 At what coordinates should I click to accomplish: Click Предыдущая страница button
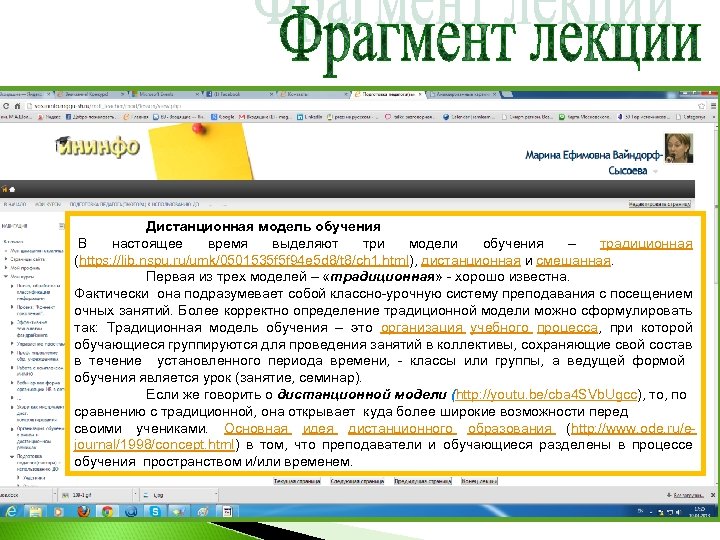click(x=423, y=481)
